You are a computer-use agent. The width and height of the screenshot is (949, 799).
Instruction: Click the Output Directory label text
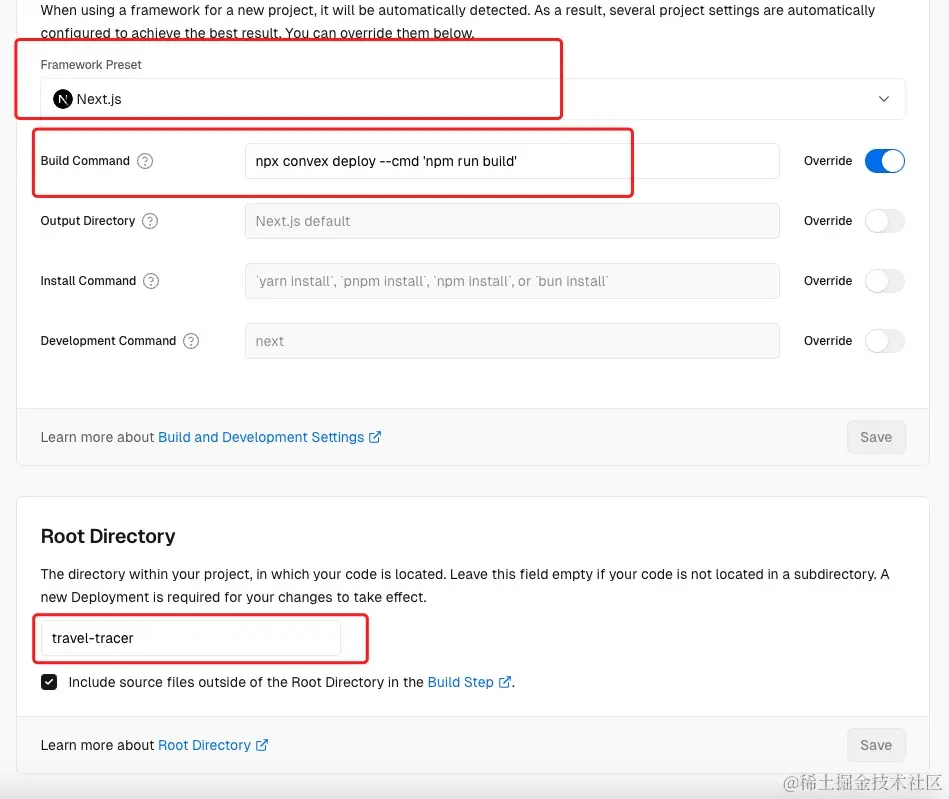point(88,221)
